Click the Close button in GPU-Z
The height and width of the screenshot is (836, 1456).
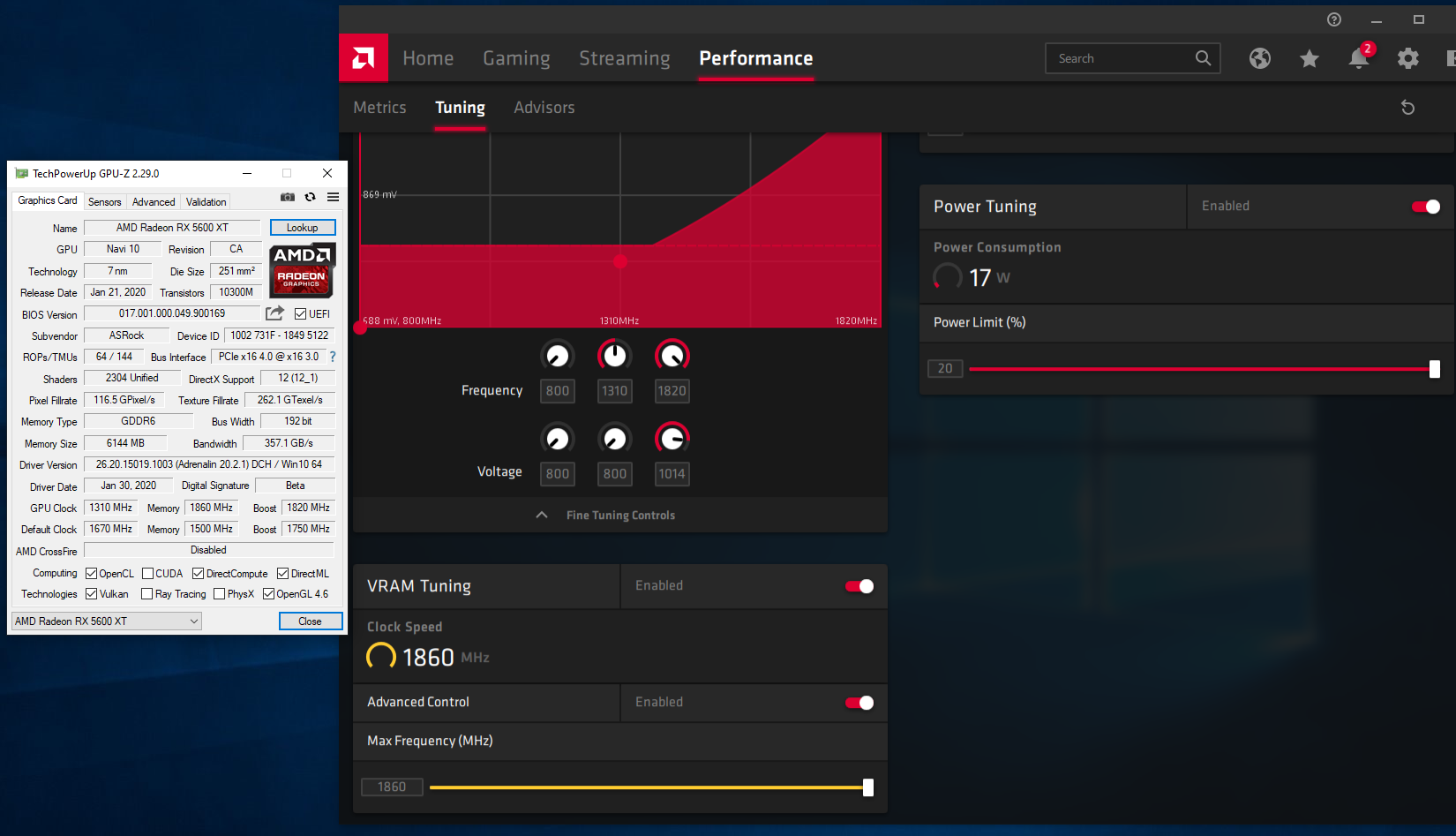[310, 621]
